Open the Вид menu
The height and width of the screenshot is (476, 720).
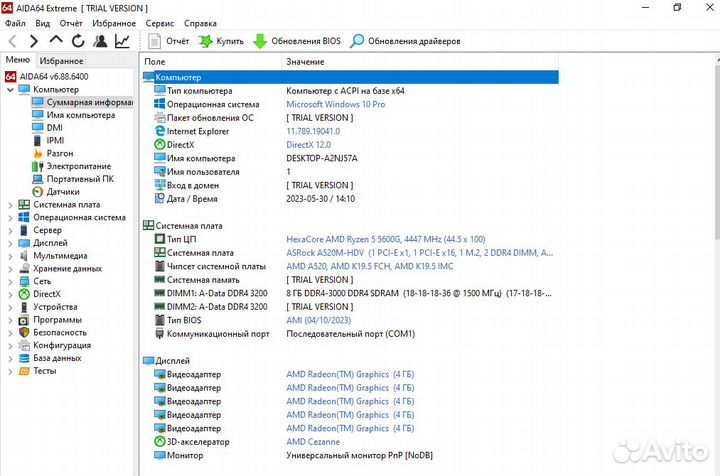(42, 23)
